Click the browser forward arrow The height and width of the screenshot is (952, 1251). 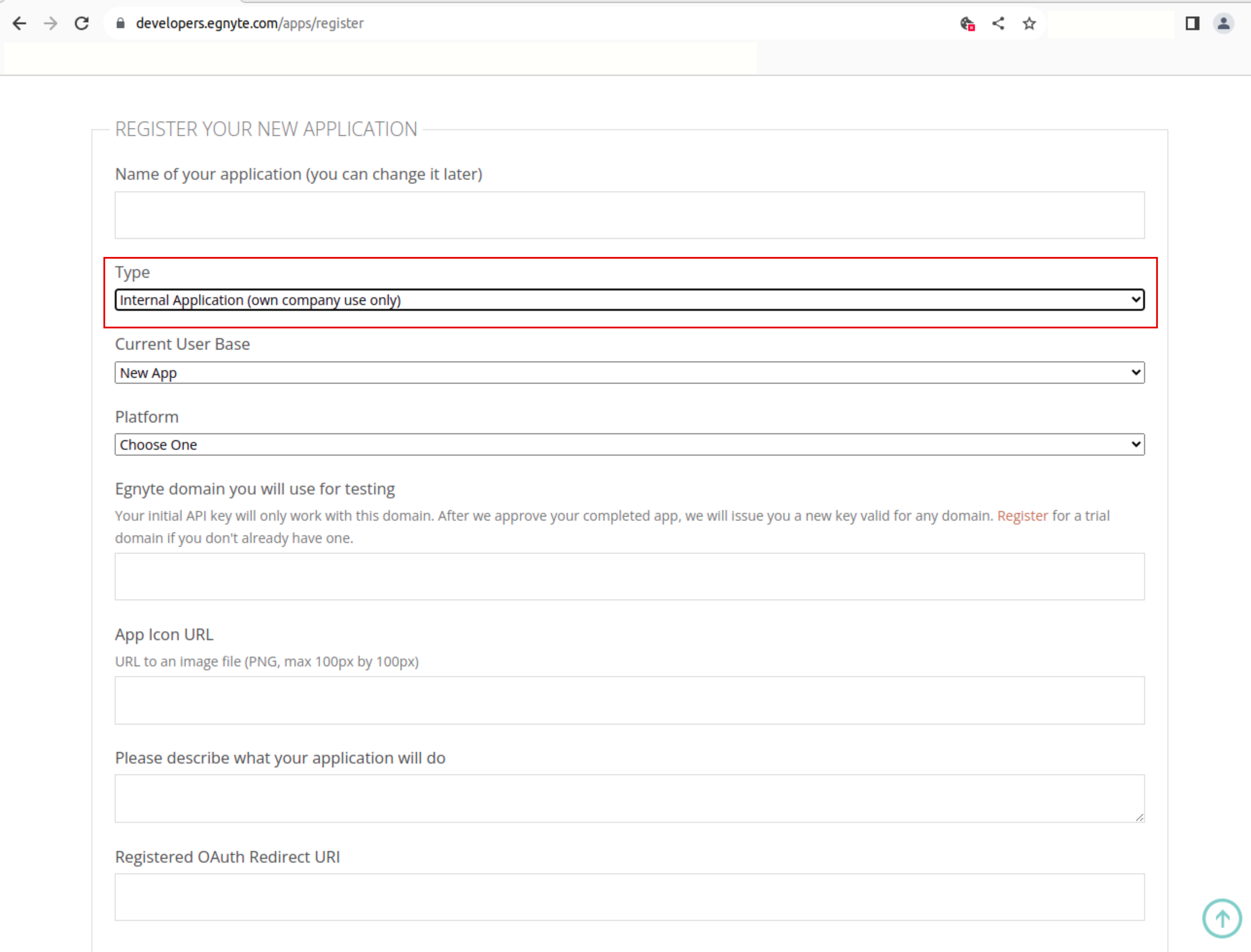pyautogui.click(x=51, y=23)
